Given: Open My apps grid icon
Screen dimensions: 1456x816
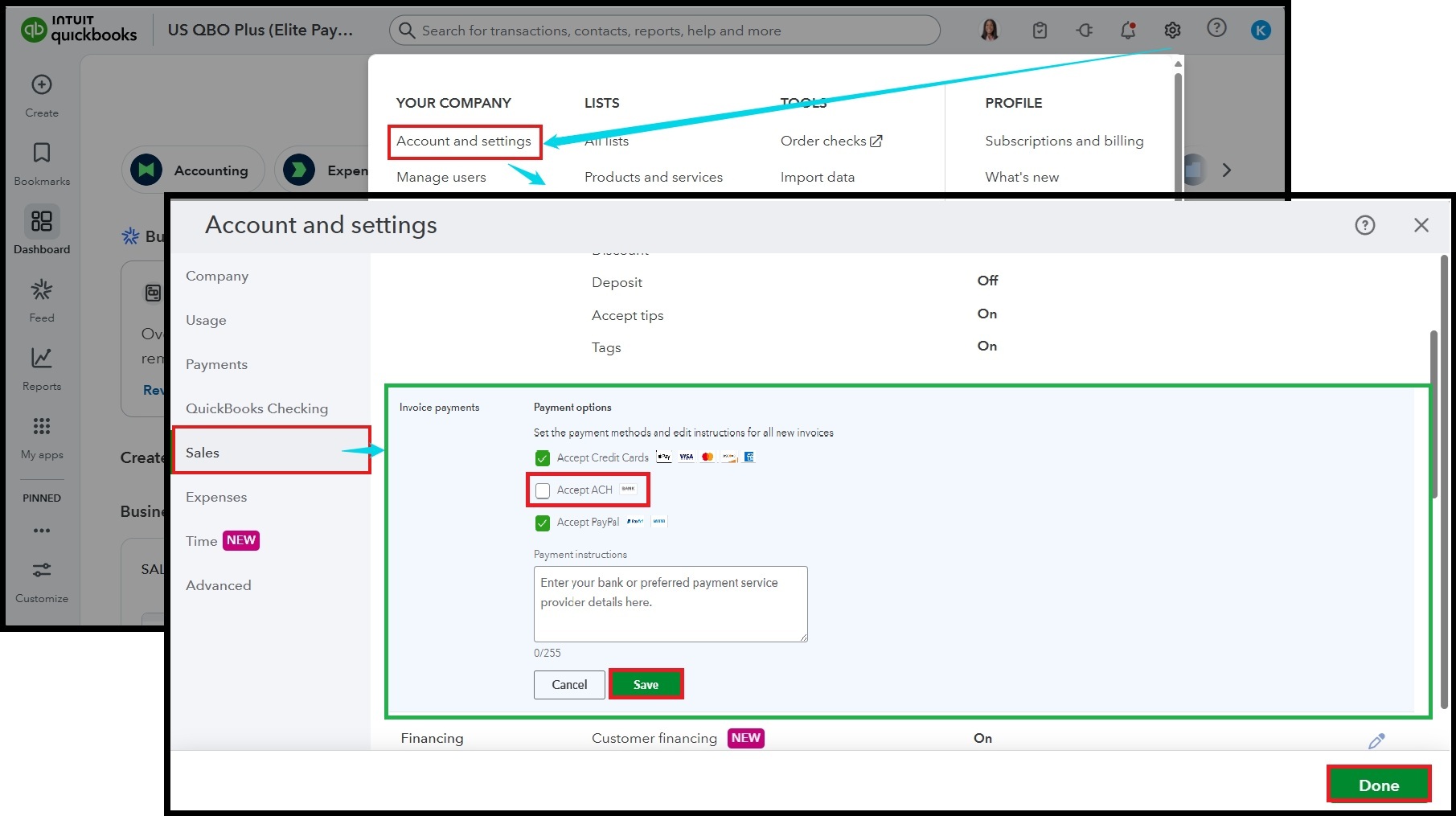Looking at the screenshot, I should coord(42,426).
